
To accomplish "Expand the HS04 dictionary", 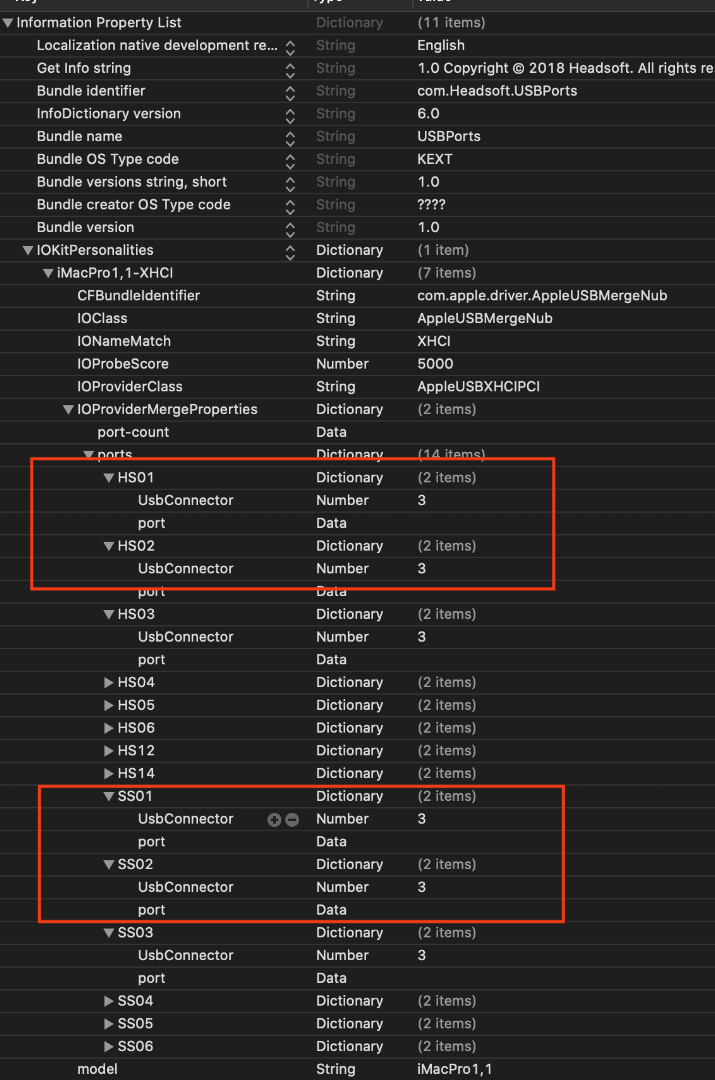I will (x=109, y=683).
